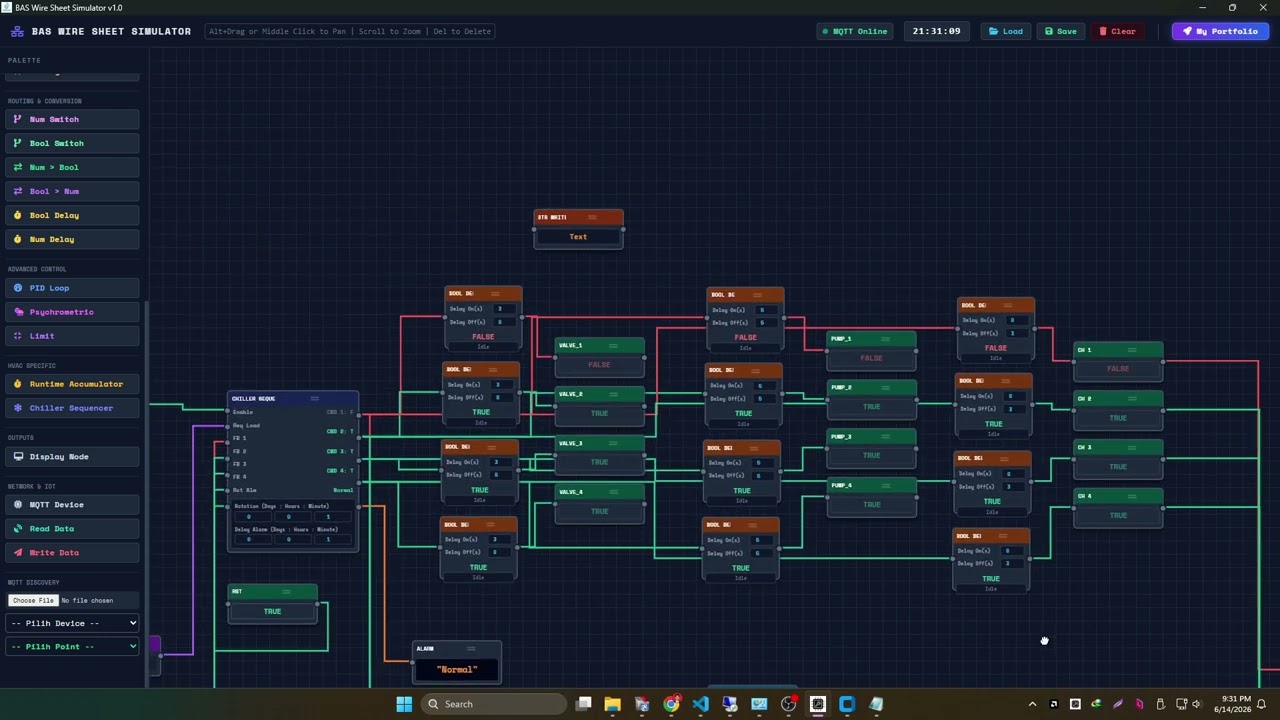This screenshot has width=1280, height=720.
Task: Open File Explorer from the taskbar
Action: [612, 704]
